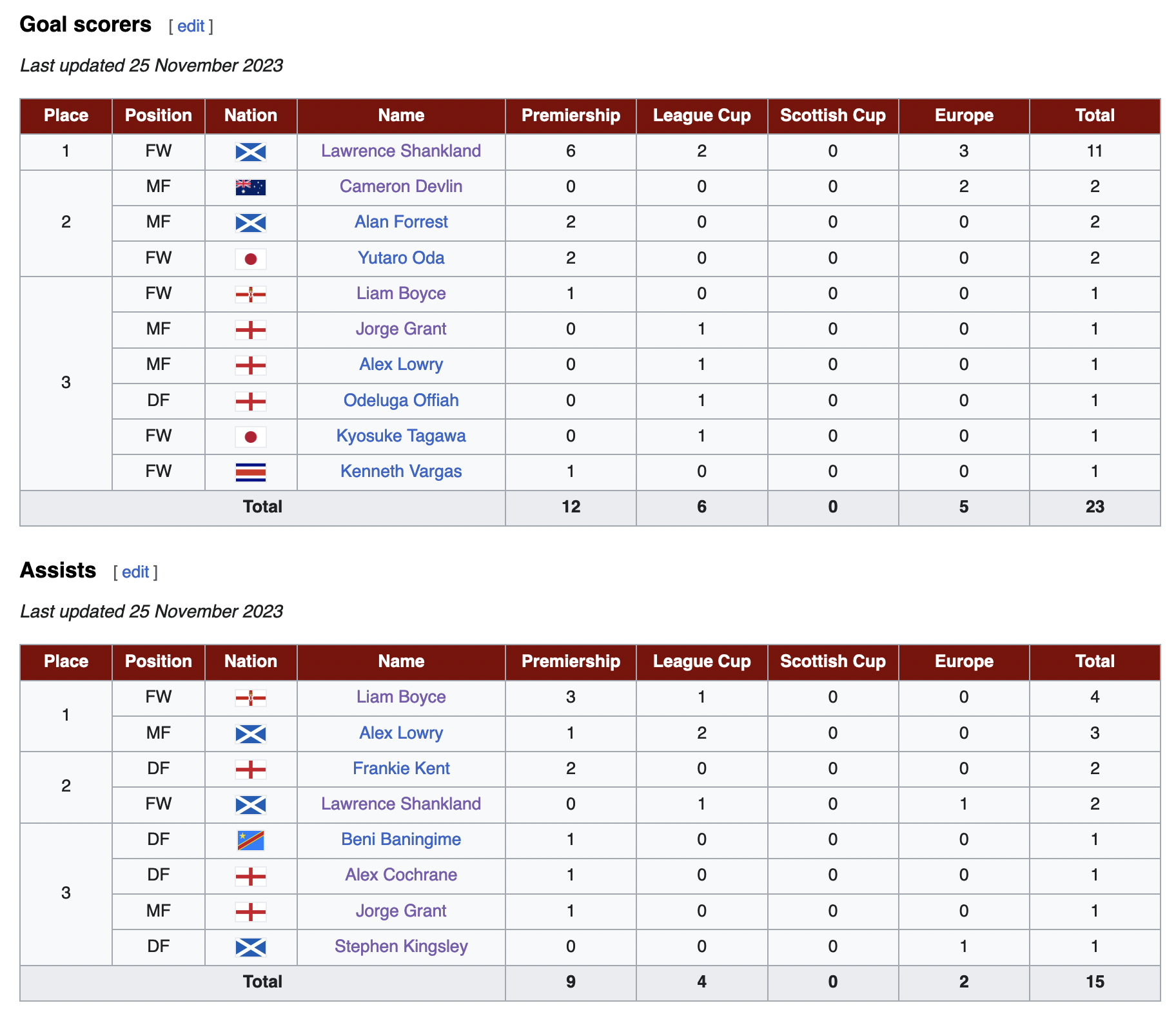Open Alan Forrest's article link

[401, 222]
